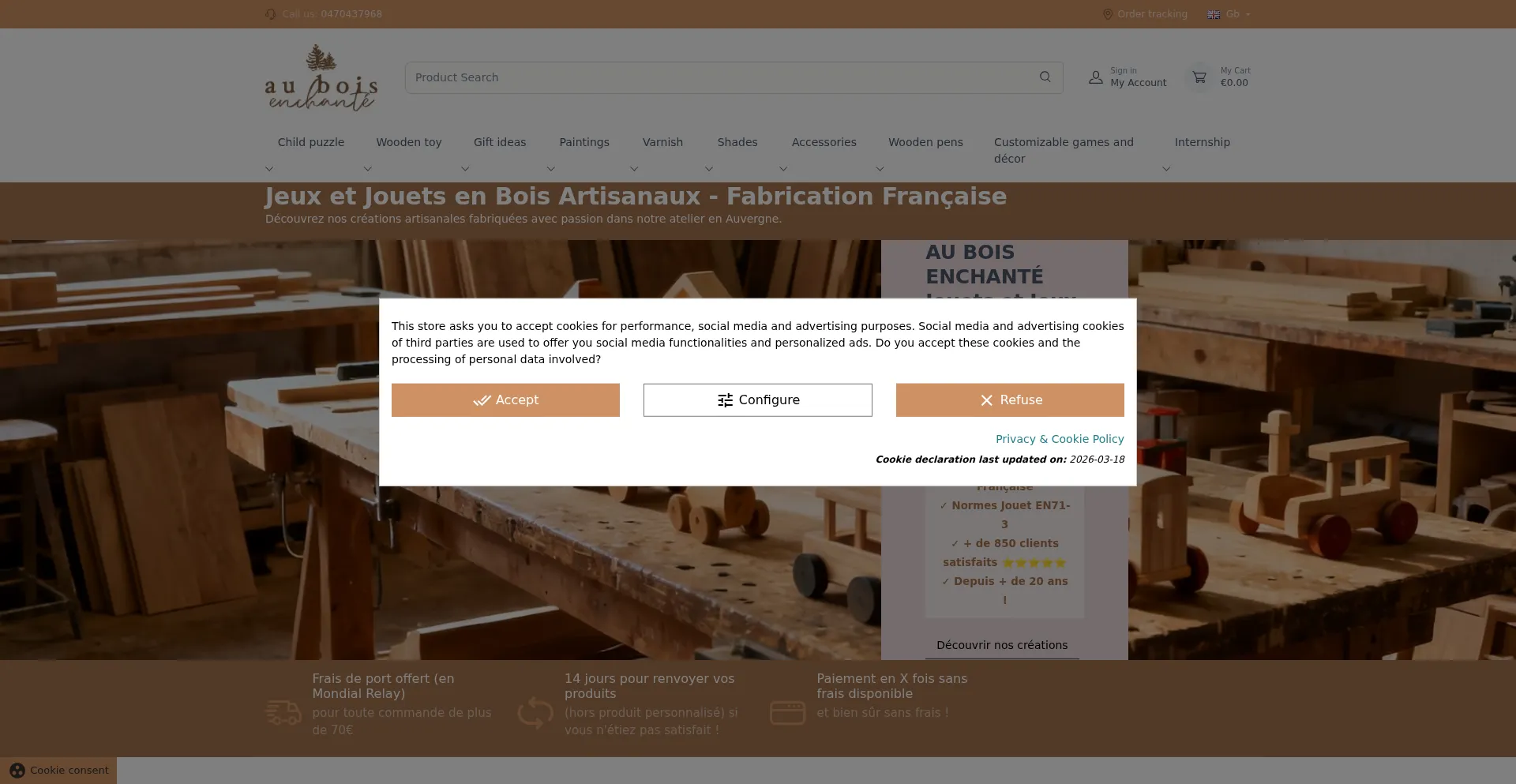The image size is (1516, 784).
Task: Focus the Product Search field
Action: (x=734, y=77)
